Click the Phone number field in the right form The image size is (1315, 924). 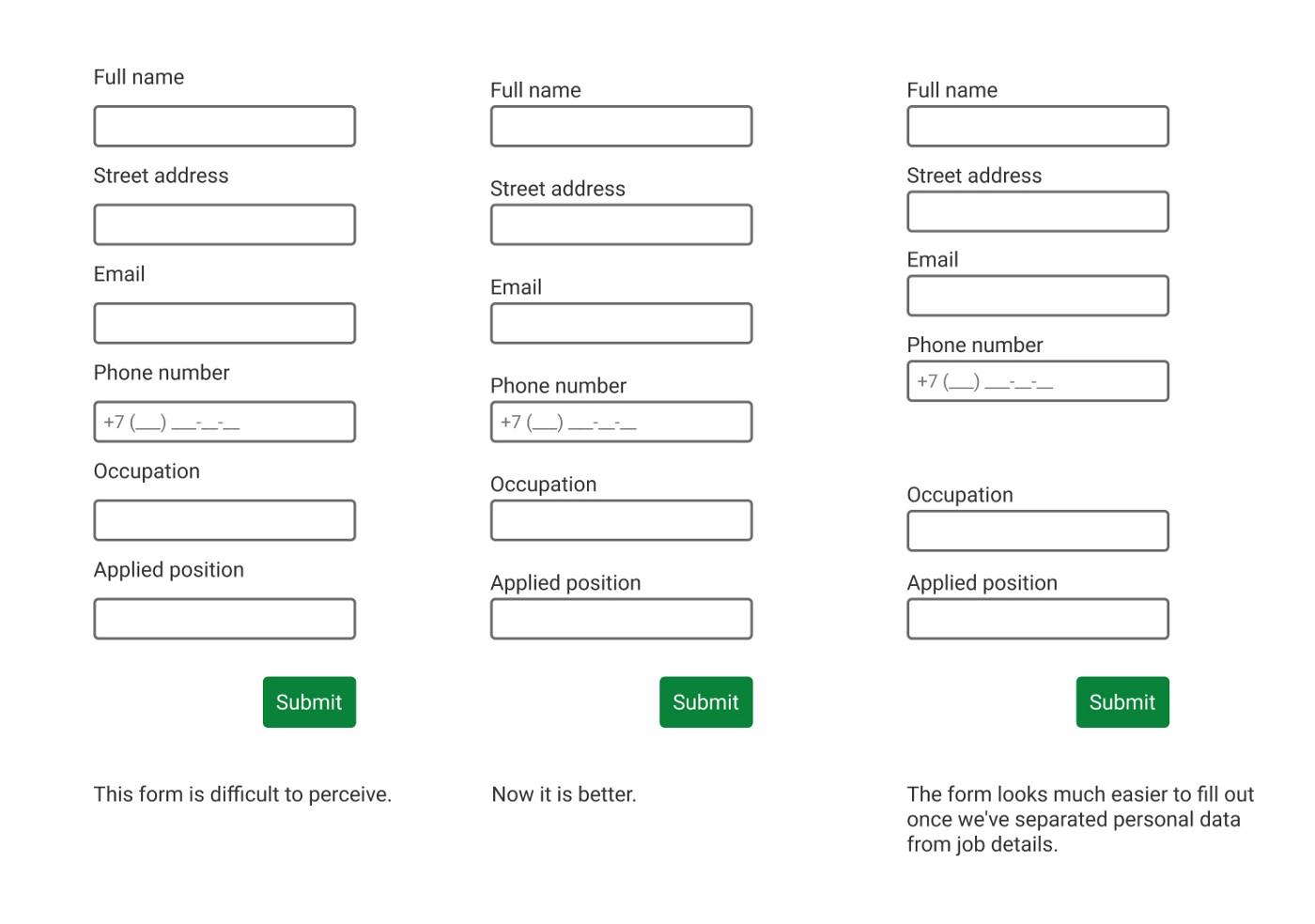1037,380
